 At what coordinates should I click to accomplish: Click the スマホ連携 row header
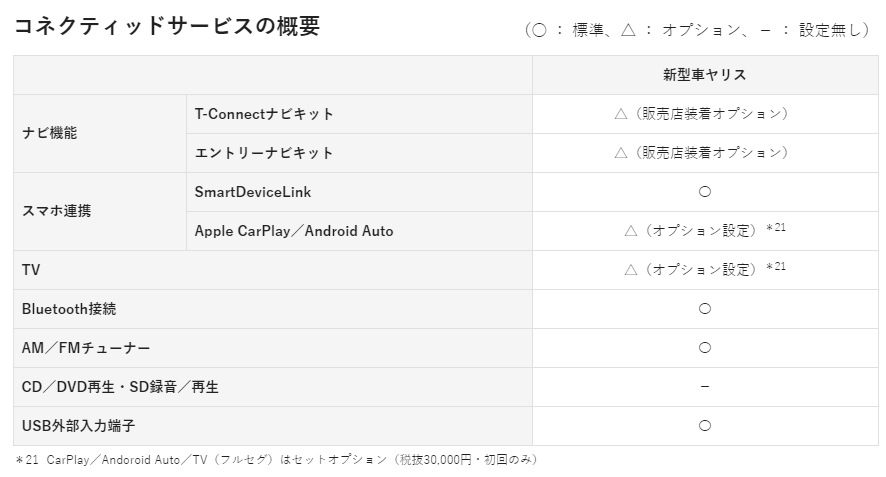coord(56,211)
